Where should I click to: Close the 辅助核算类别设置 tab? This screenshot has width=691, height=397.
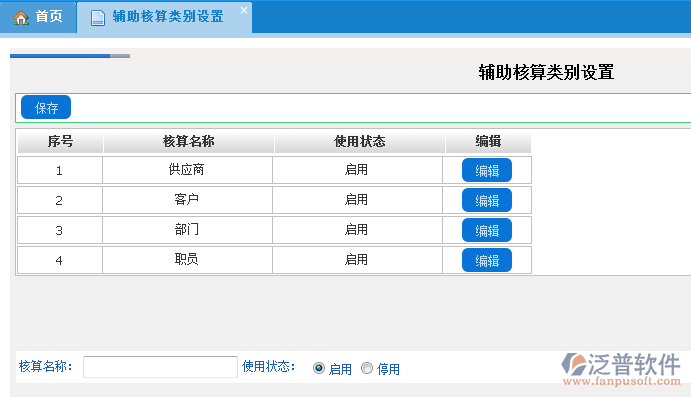[244, 10]
